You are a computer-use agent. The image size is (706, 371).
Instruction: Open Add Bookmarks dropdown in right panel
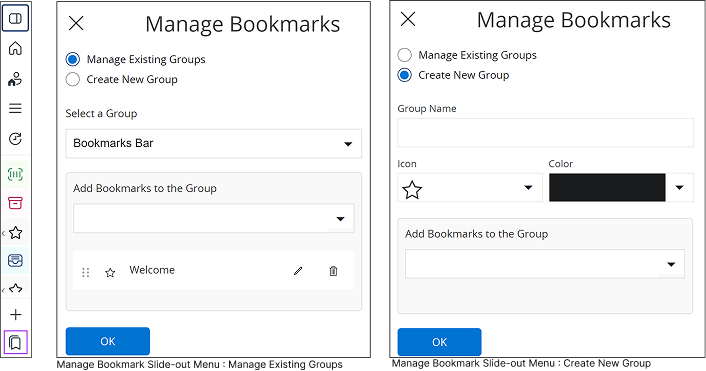tap(545, 264)
